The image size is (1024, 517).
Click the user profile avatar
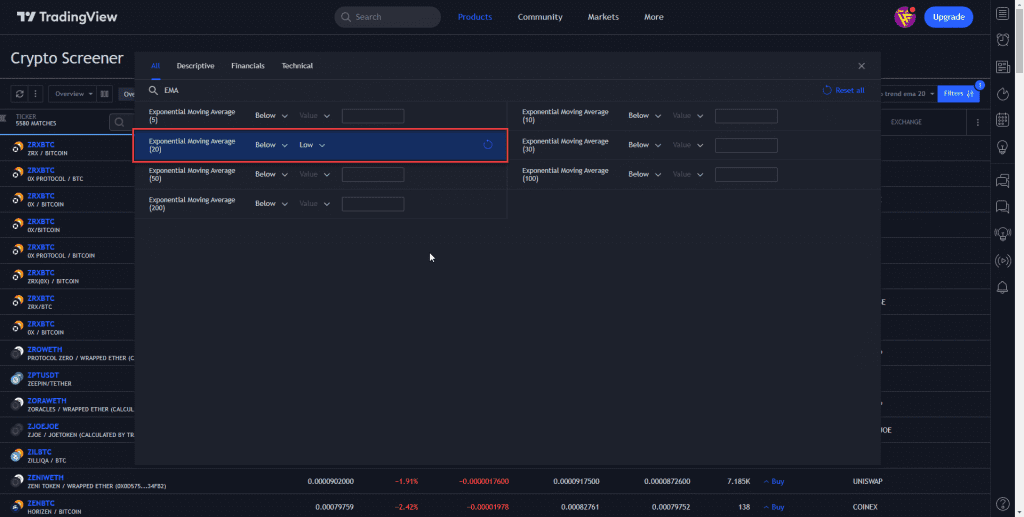point(904,17)
